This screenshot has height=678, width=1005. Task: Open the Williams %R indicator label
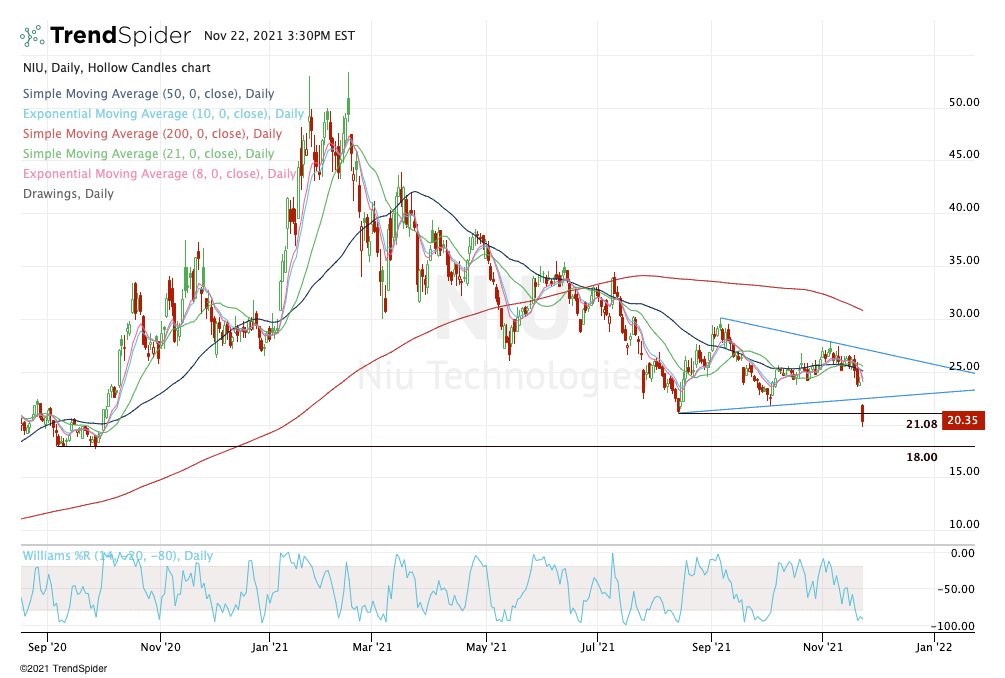pos(117,556)
